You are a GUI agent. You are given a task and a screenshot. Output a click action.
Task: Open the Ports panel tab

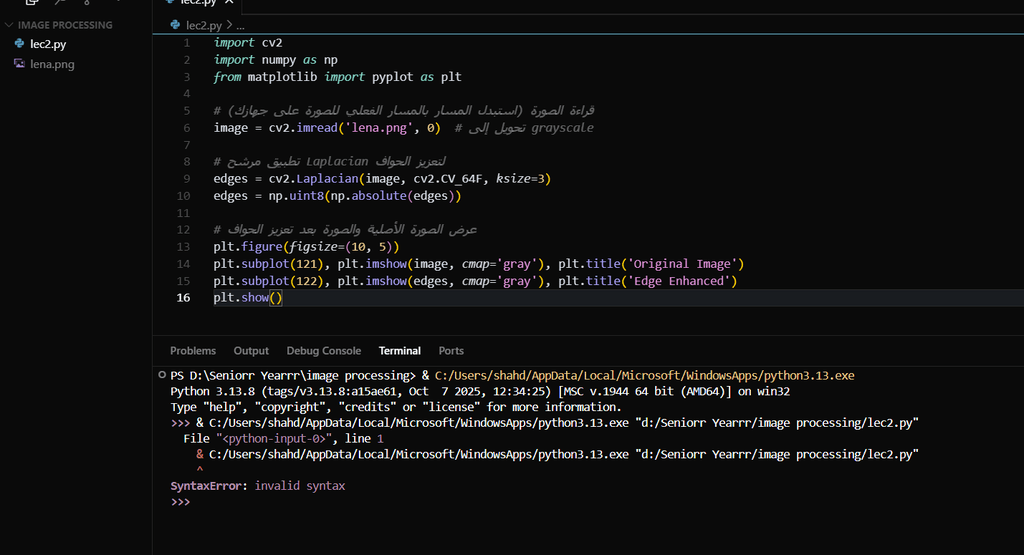pos(451,351)
